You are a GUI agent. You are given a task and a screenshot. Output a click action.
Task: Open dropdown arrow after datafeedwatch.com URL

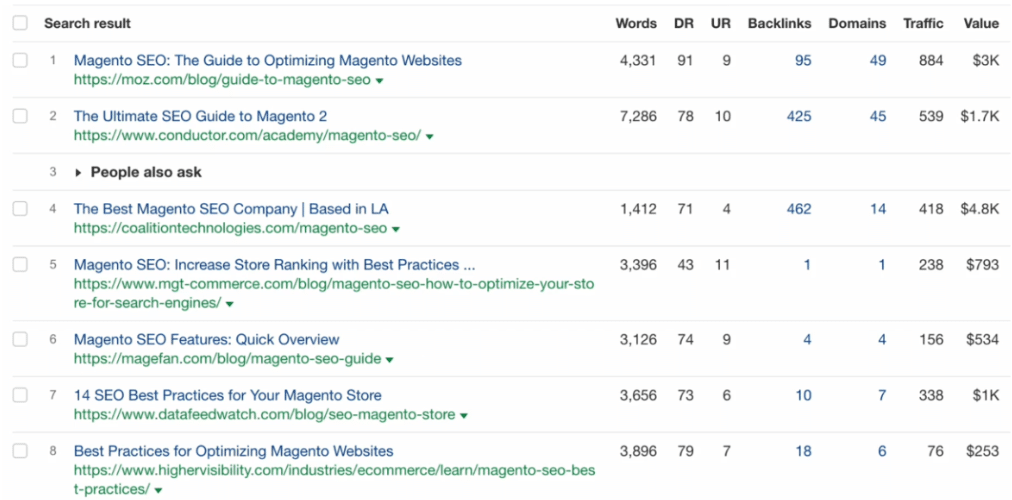pyautogui.click(x=463, y=415)
